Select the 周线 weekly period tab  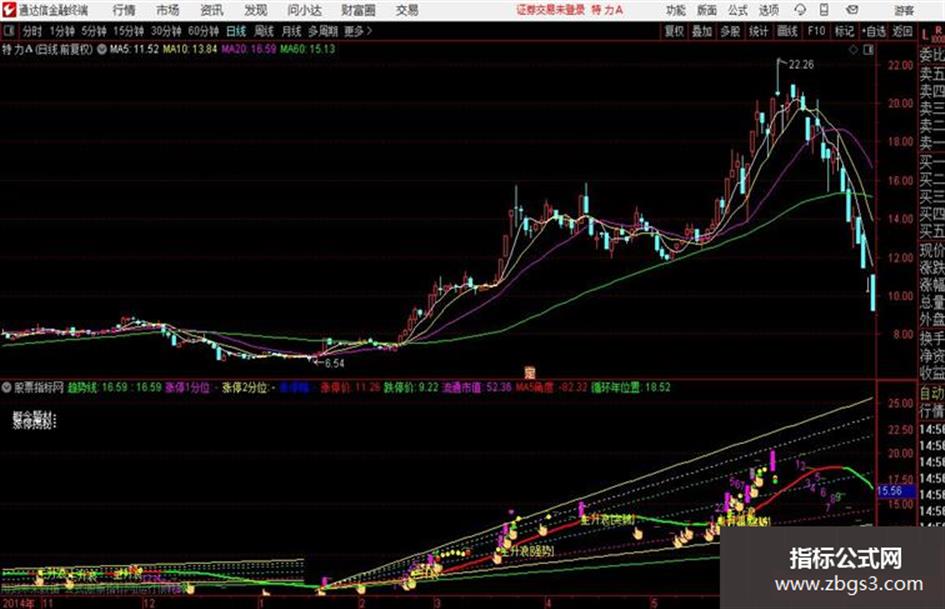263,31
